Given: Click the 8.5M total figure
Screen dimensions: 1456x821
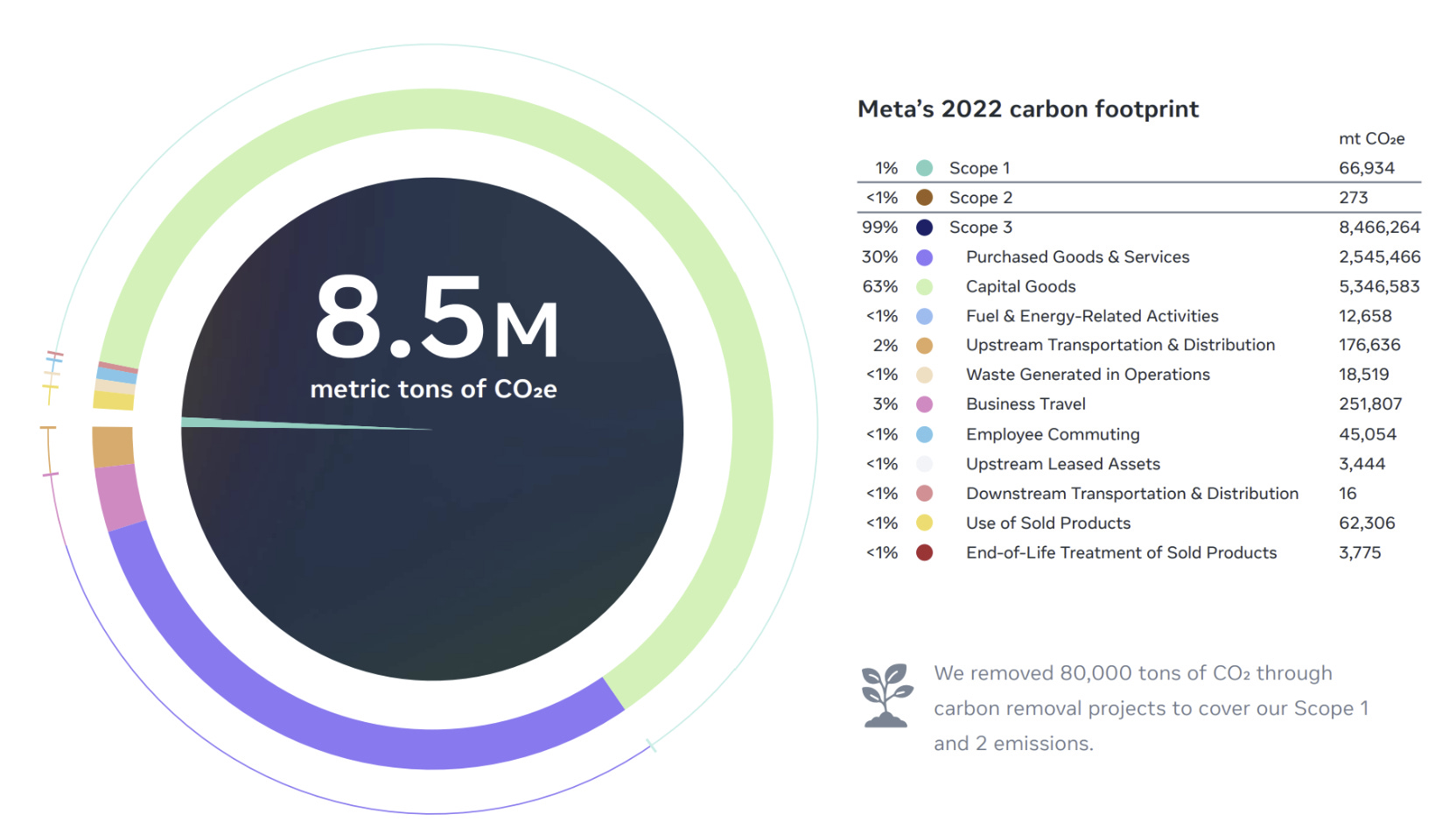Looking at the screenshot, I should point(437,317).
